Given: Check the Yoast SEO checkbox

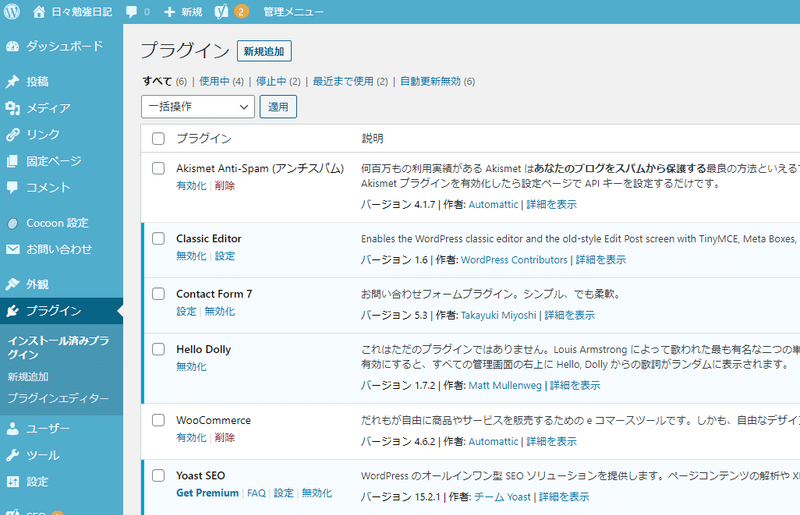Looking at the screenshot, I should pos(158,475).
